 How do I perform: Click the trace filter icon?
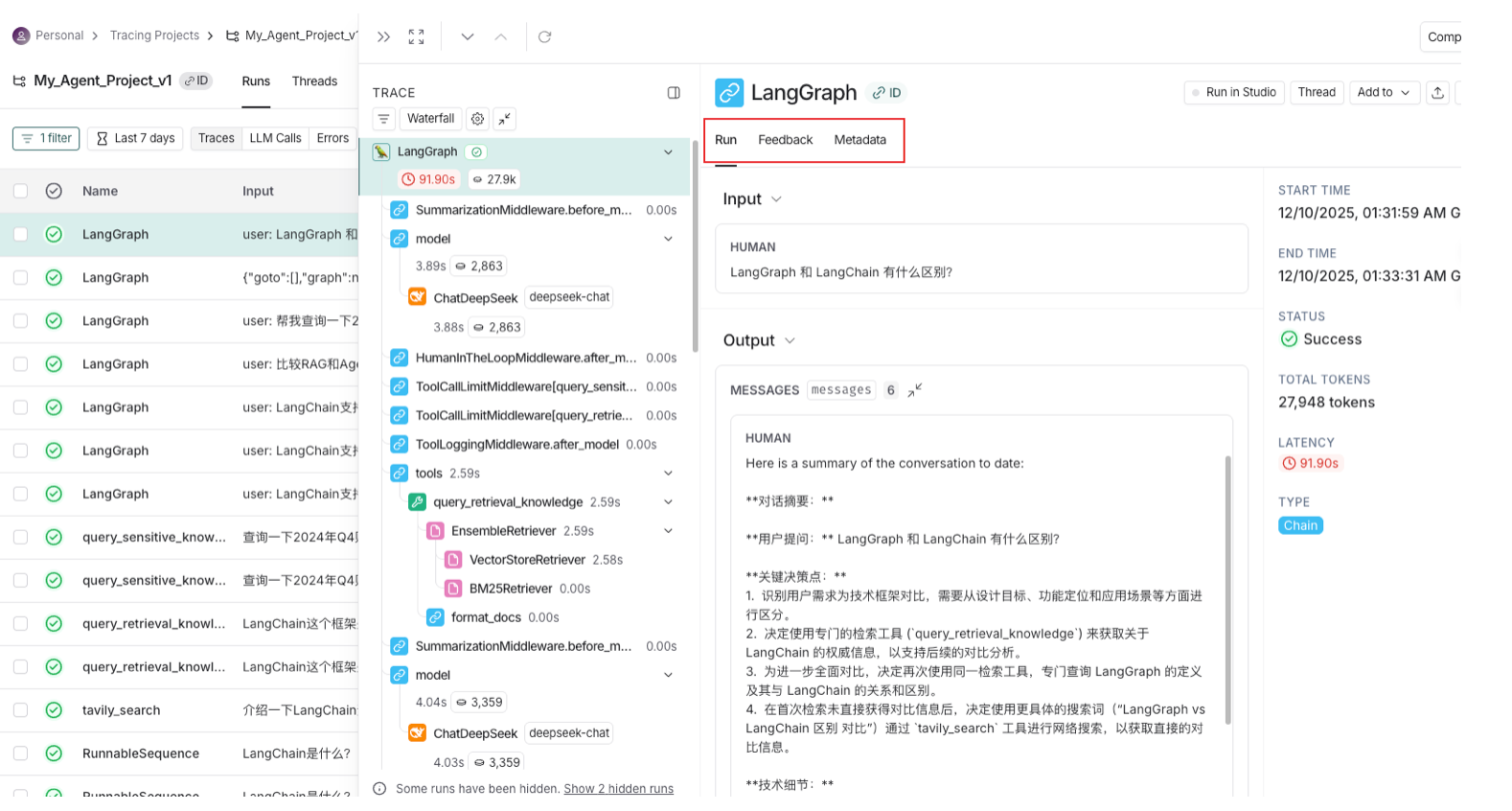(x=383, y=119)
